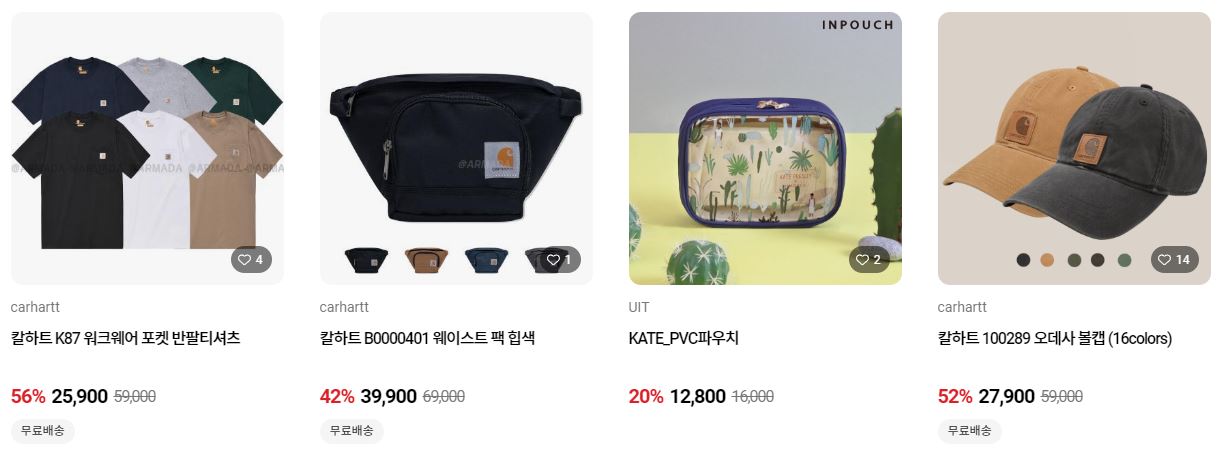This screenshot has width=1223, height=456.
Task: Open 칼하트 K87 워크웨어 포켓 반팔티셔츠 product title
Action: (x=126, y=338)
